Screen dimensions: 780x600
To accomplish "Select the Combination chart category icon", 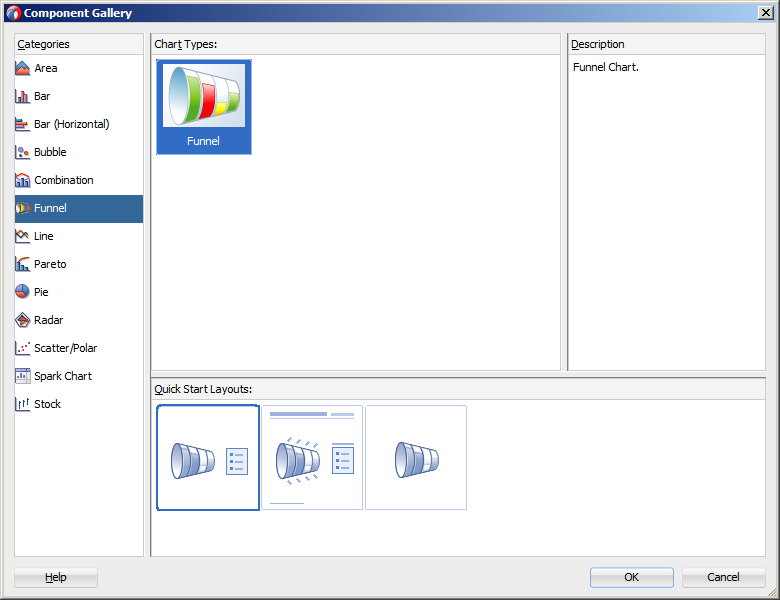I will click(x=22, y=180).
